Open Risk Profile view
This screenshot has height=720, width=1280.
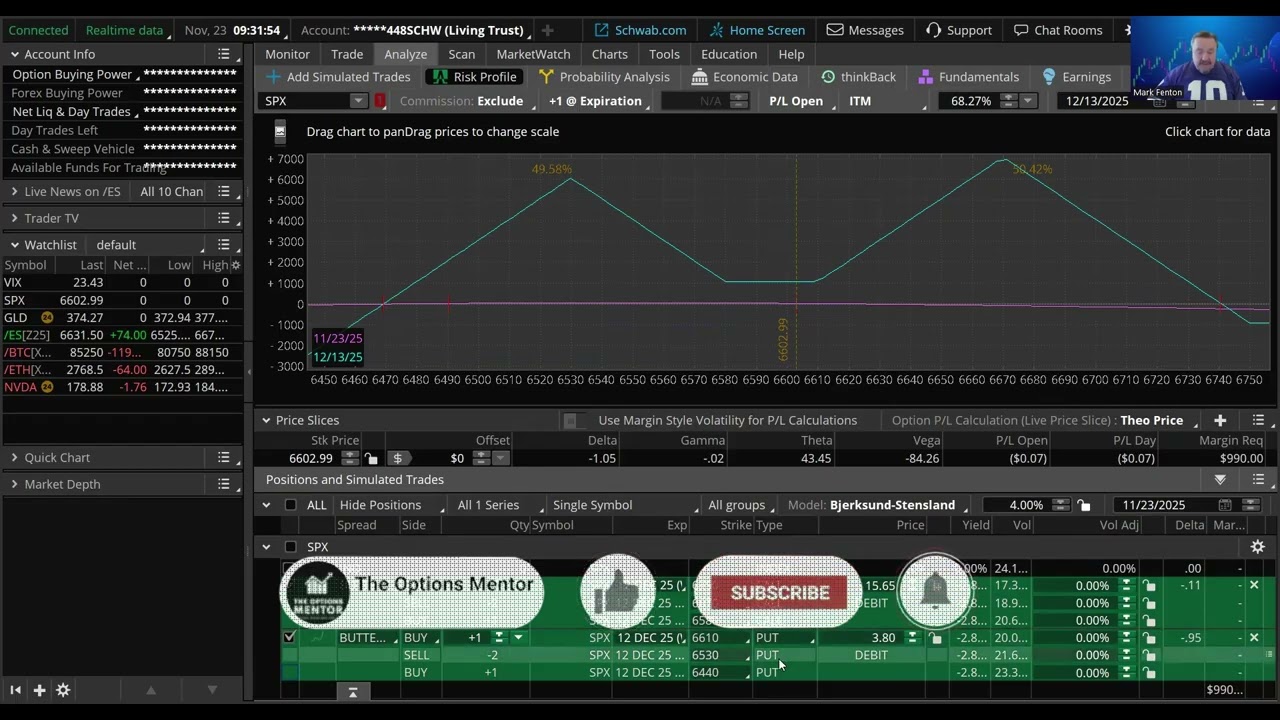(474, 77)
